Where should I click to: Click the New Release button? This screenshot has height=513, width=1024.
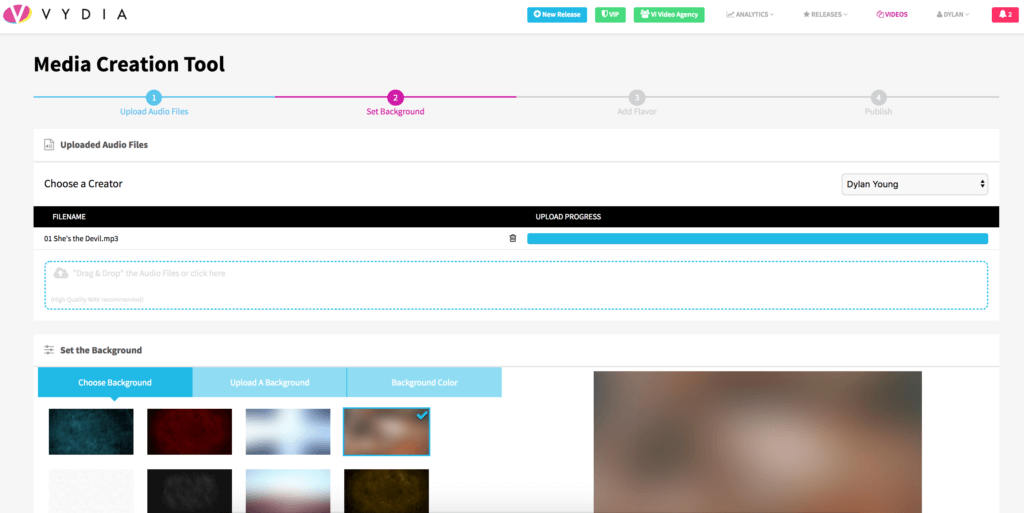[x=557, y=14]
